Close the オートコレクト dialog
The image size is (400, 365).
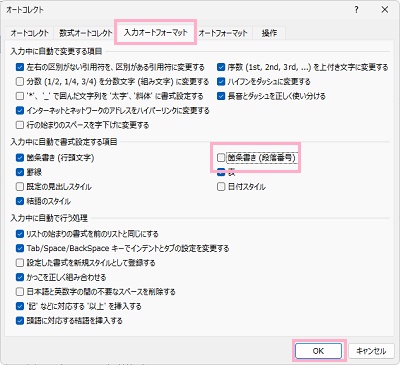click(x=385, y=10)
